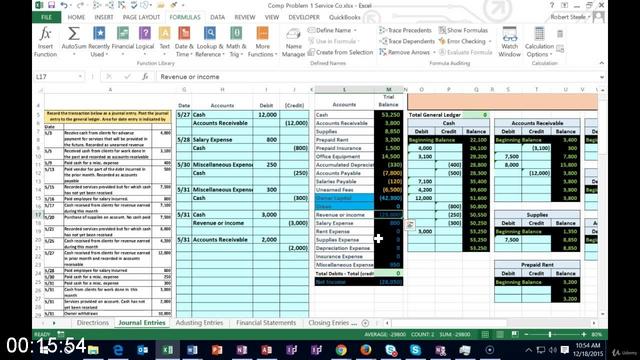Open Firefox from the taskbar
Viewport: 640px width, 360px height.
click(x=366, y=350)
